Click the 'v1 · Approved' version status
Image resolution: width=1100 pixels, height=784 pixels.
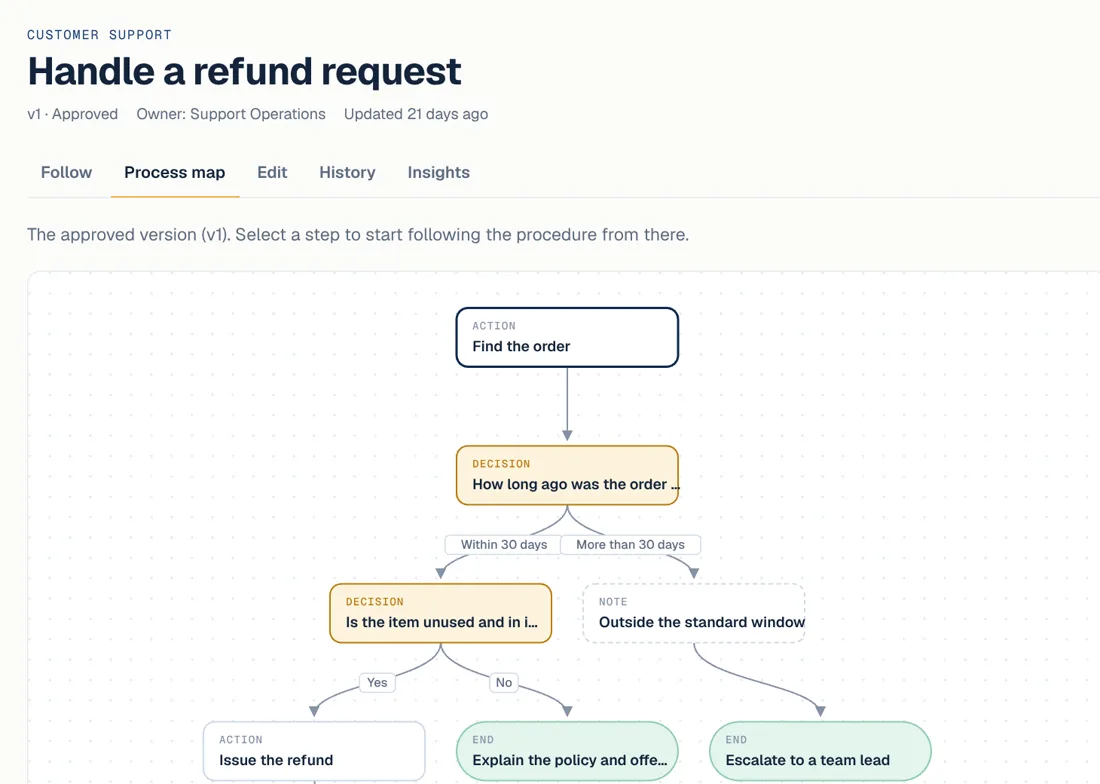click(x=72, y=114)
